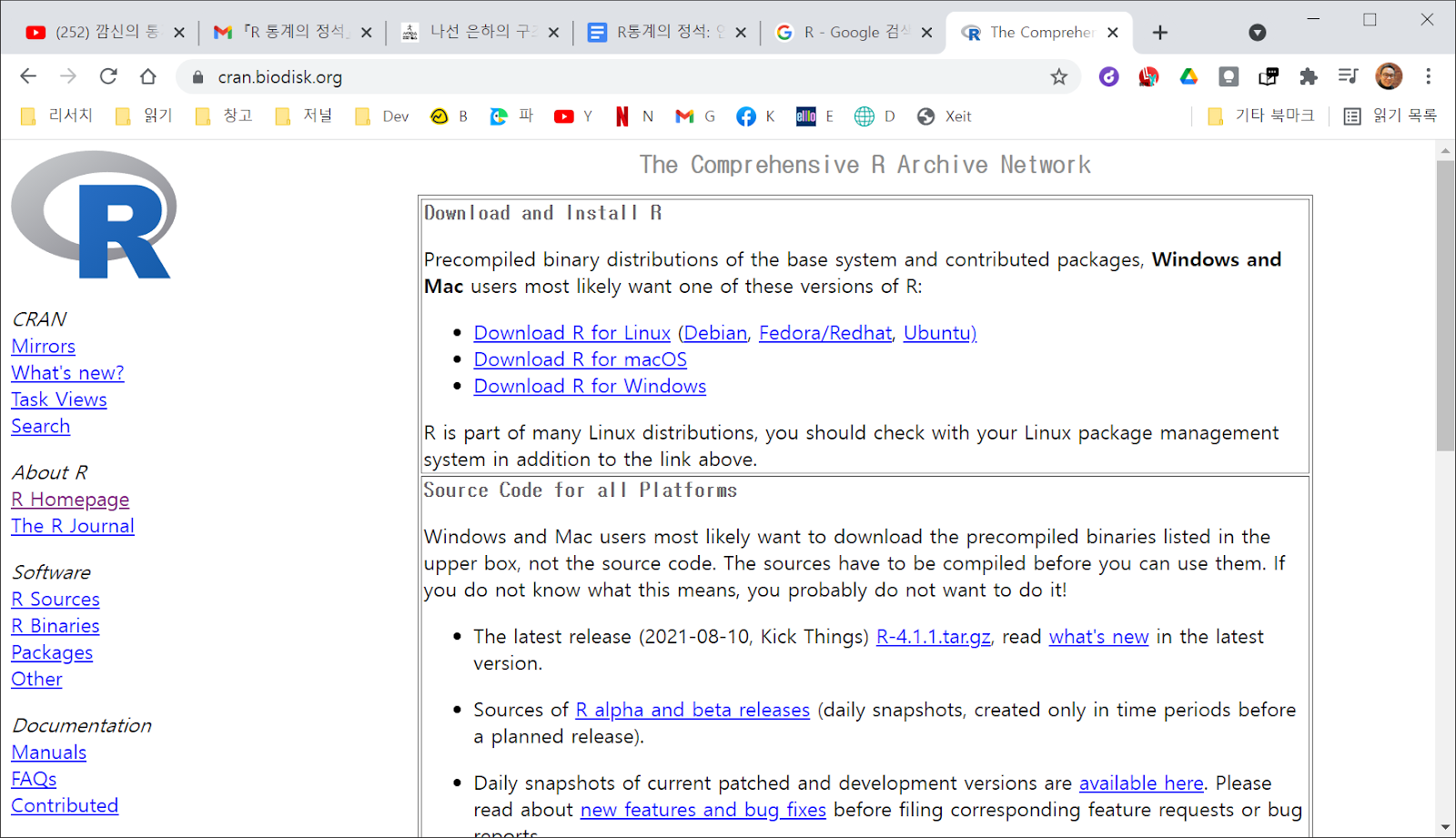This screenshot has width=1456, height=838.
Task: Open the Gmail G bookmark
Action: [x=695, y=116]
